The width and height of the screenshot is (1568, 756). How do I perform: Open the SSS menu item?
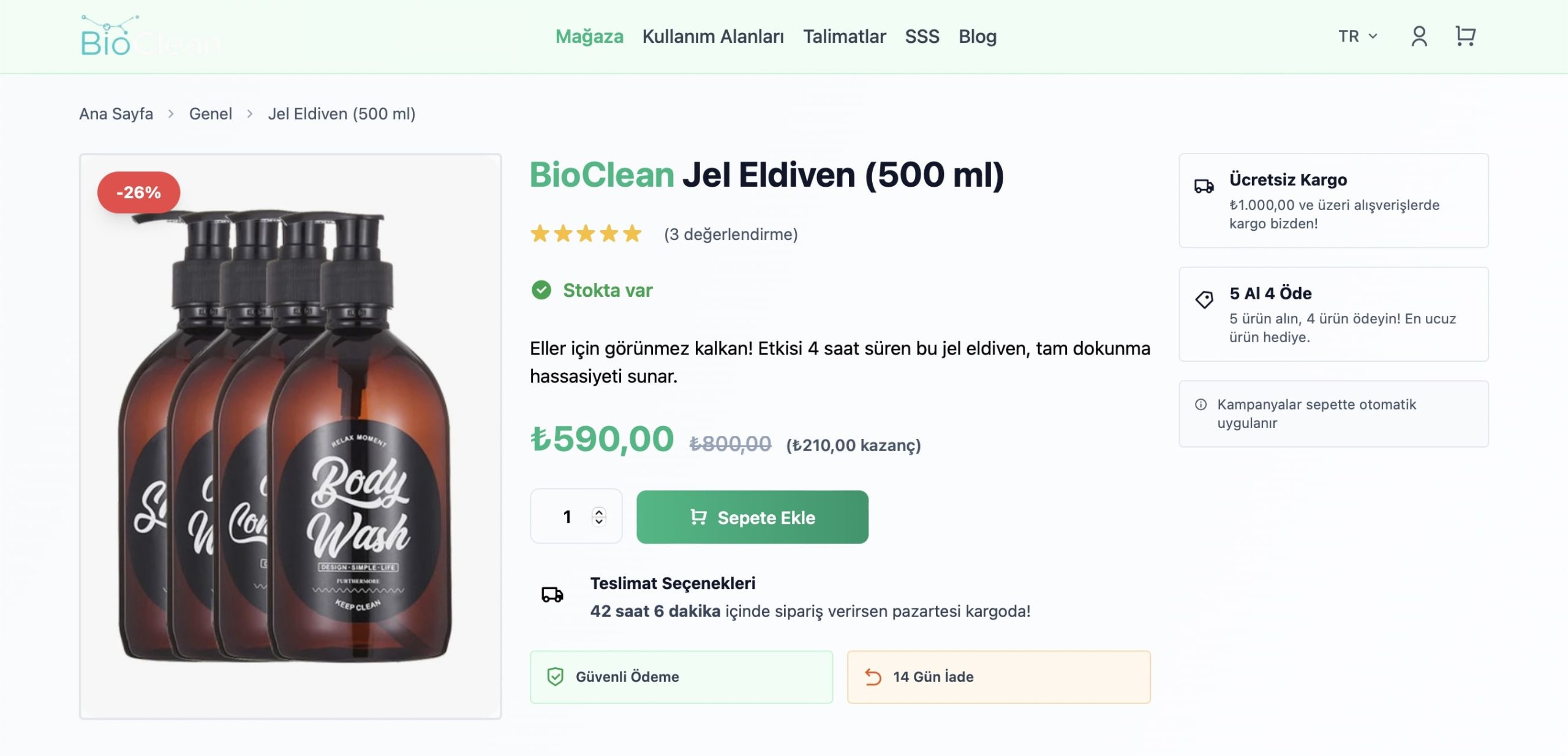(922, 36)
